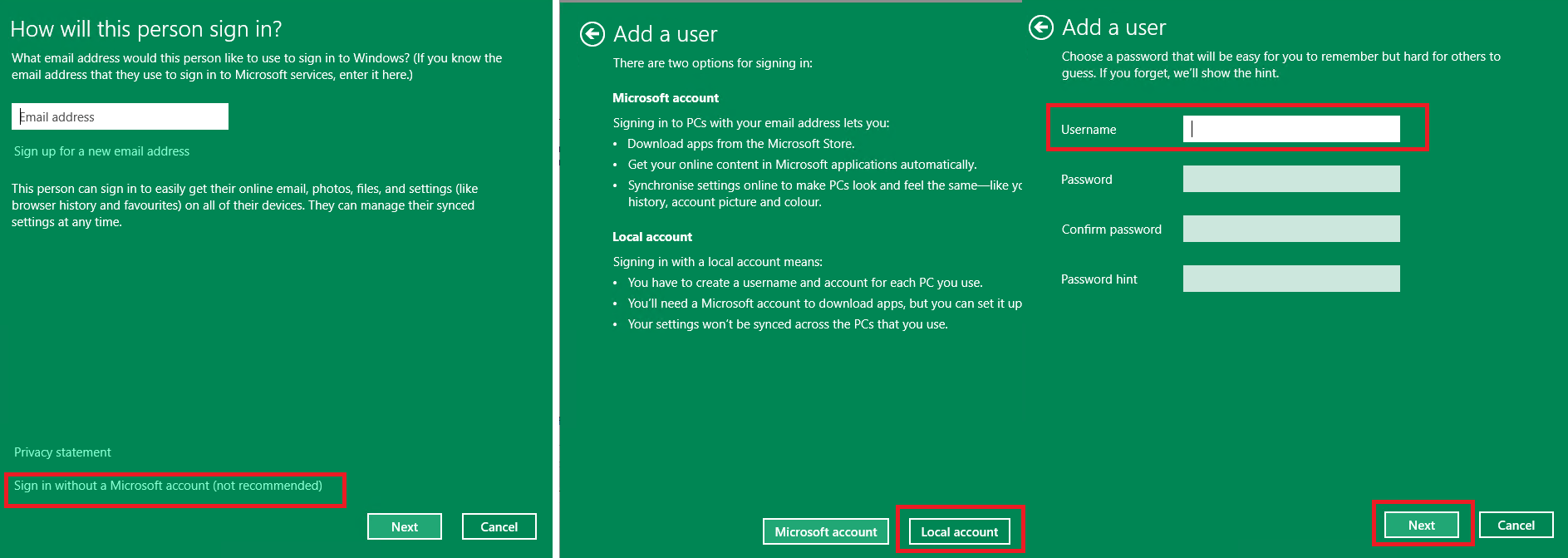The height and width of the screenshot is (558, 1568).
Task: Open the Privacy statement link
Action: 62,452
